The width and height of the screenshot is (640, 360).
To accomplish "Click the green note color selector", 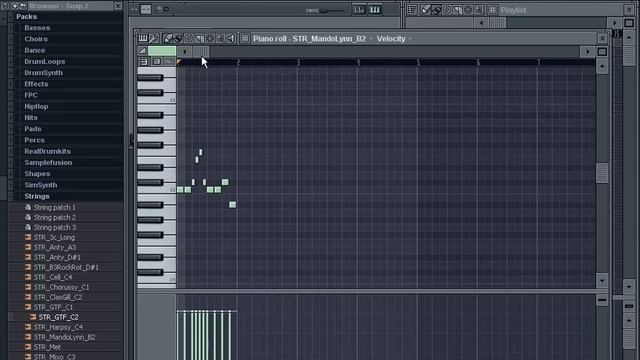I will pos(162,51).
